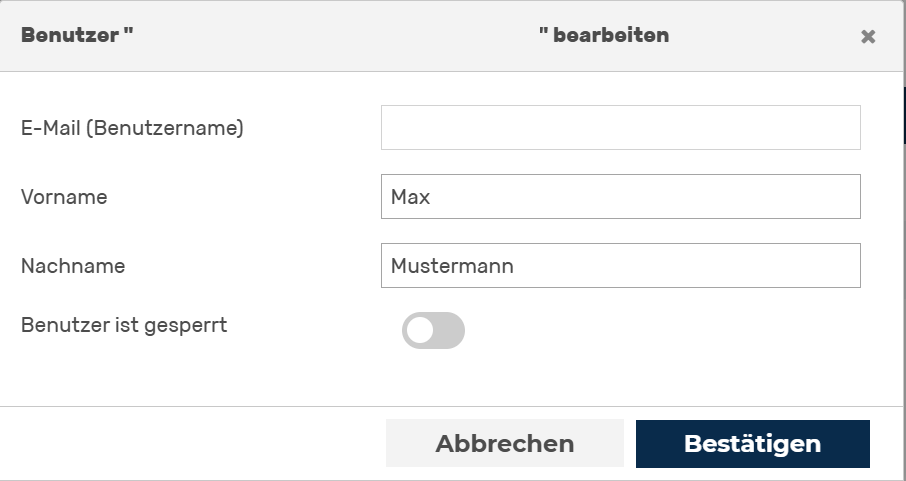The height and width of the screenshot is (481, 906).
Task: Click the blank header space between title quotes
Action: pyautogui.click(x=335, y=35)
